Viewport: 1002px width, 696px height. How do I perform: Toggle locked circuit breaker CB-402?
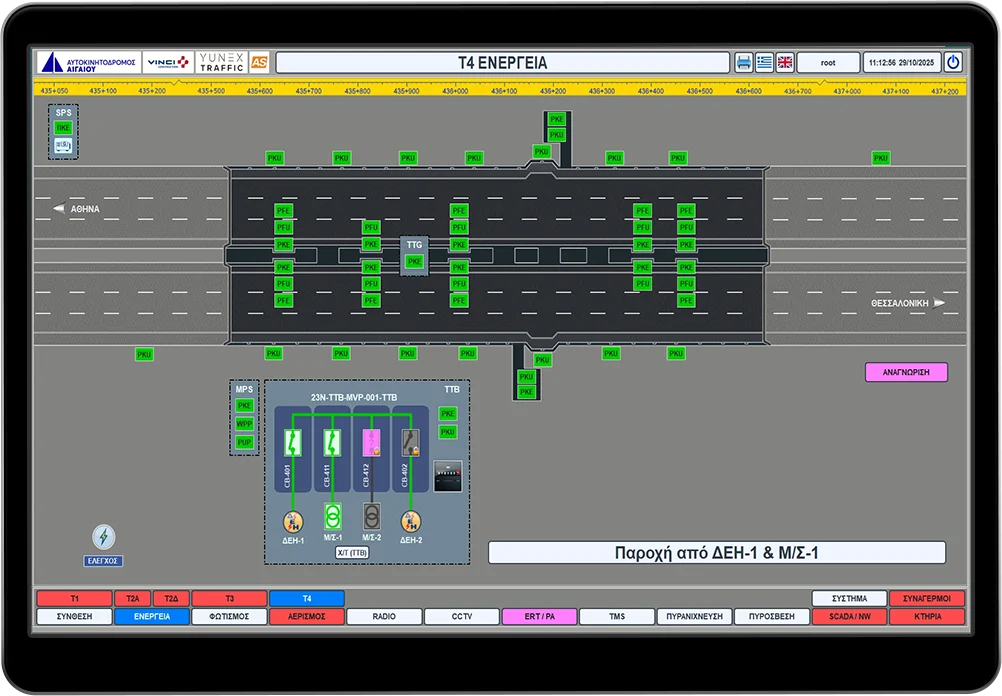pyautogui.click(x=410, y=442)
